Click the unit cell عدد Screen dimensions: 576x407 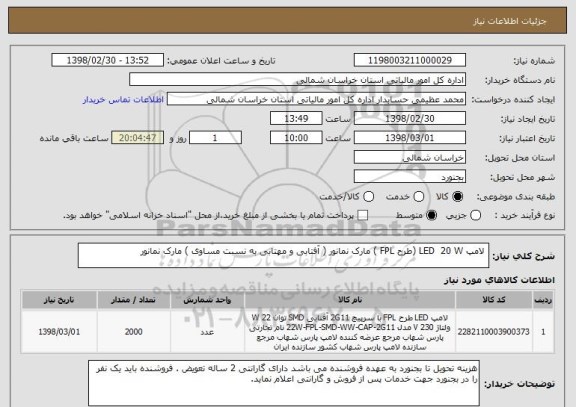click(x=207, y=332)
